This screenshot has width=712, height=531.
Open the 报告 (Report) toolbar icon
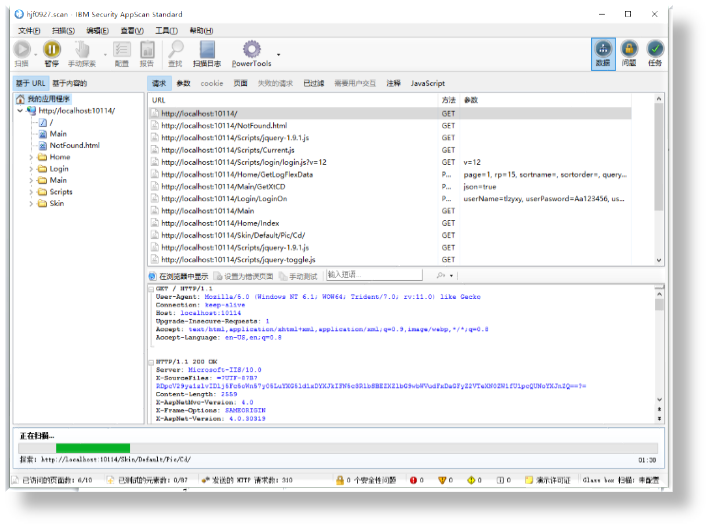(x=147, y=49)
